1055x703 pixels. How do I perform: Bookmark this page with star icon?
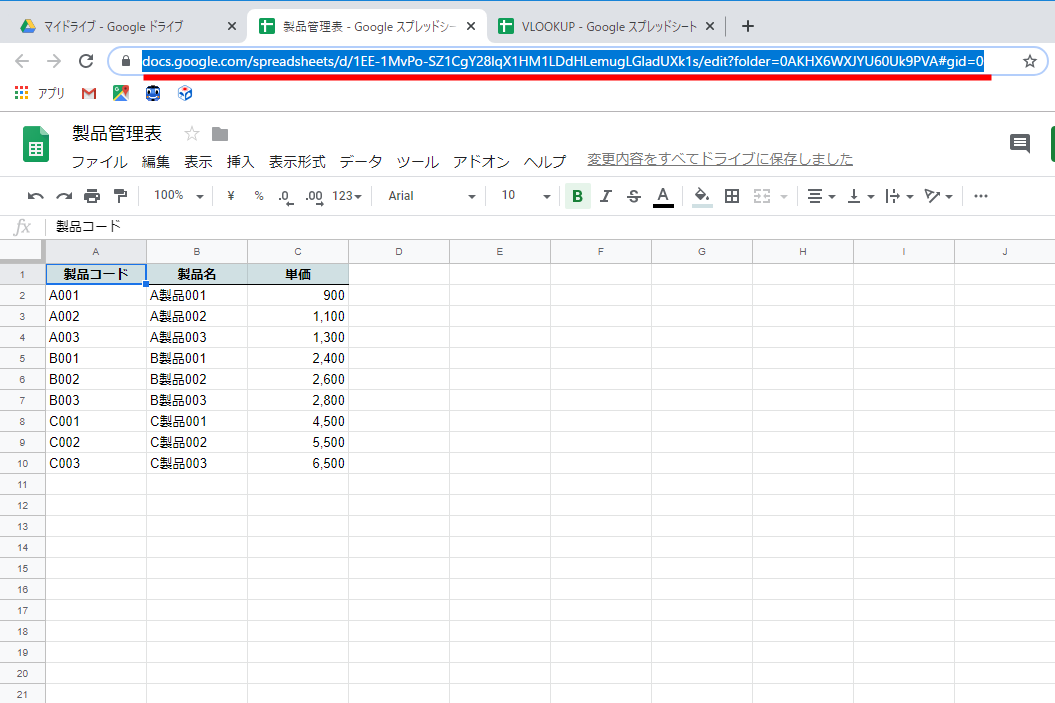[1029, 61]
